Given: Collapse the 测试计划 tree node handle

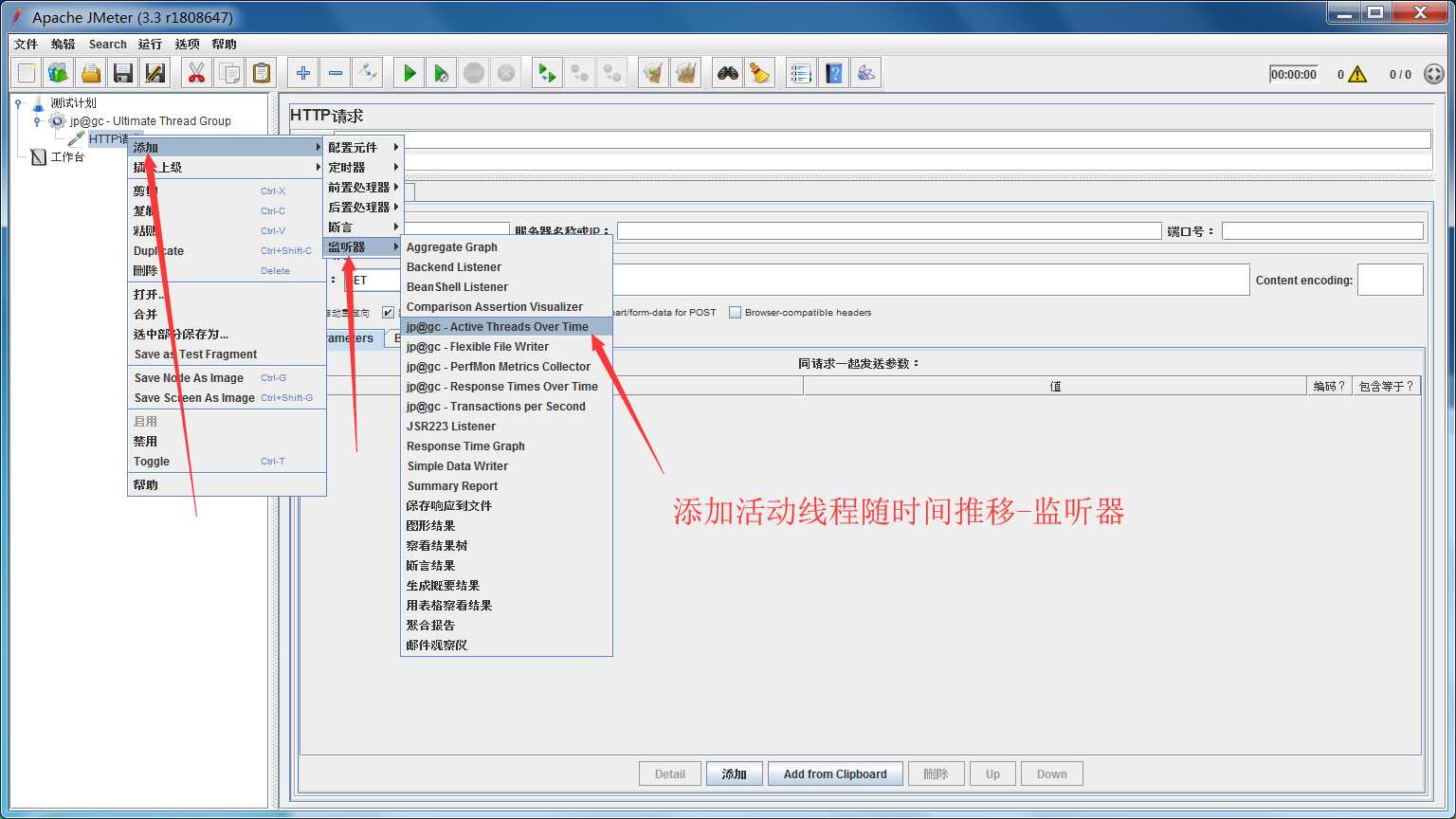Looking at the screenshot, I should (18, 102).
